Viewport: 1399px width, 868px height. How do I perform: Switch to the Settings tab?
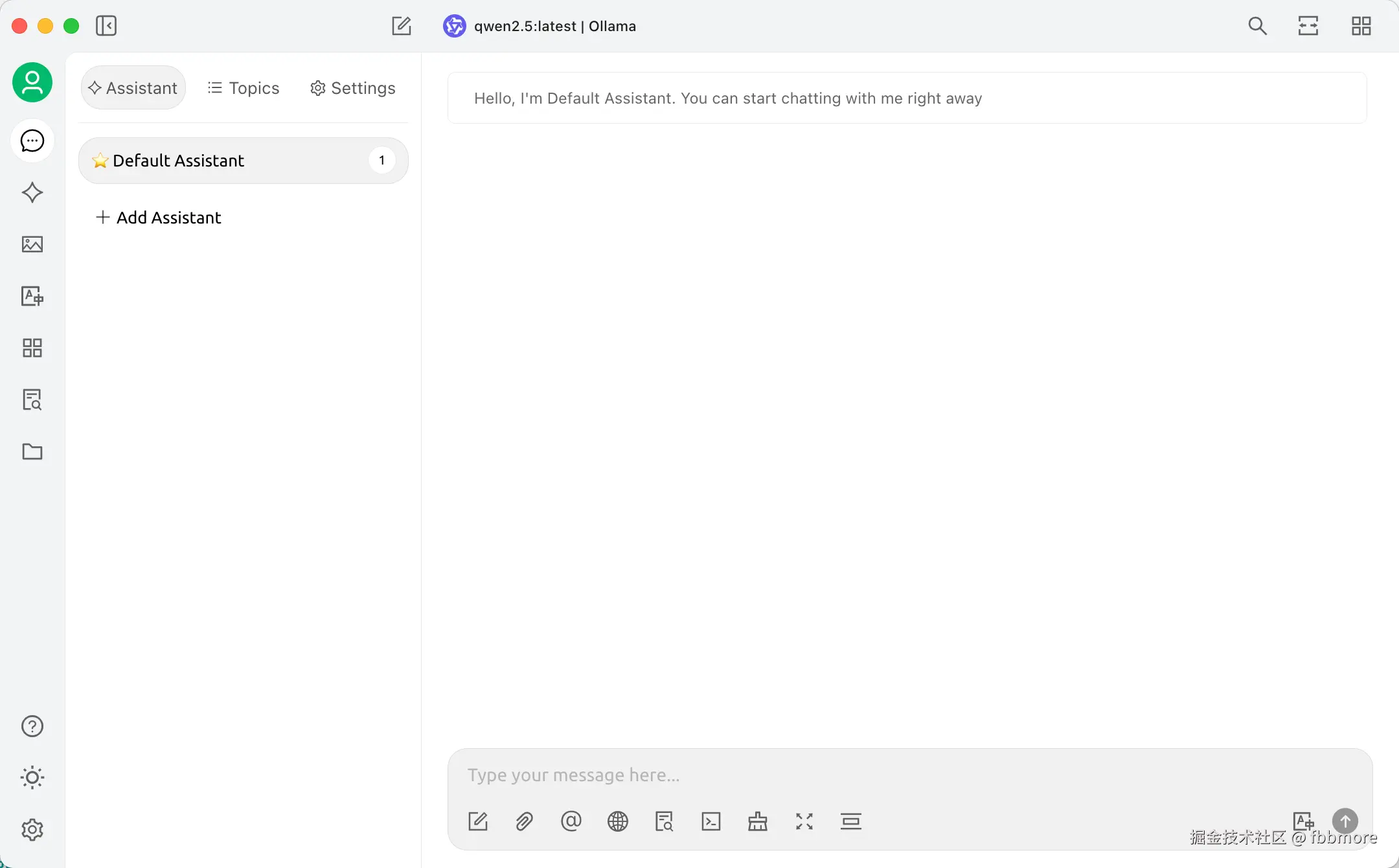click(353, 88)
